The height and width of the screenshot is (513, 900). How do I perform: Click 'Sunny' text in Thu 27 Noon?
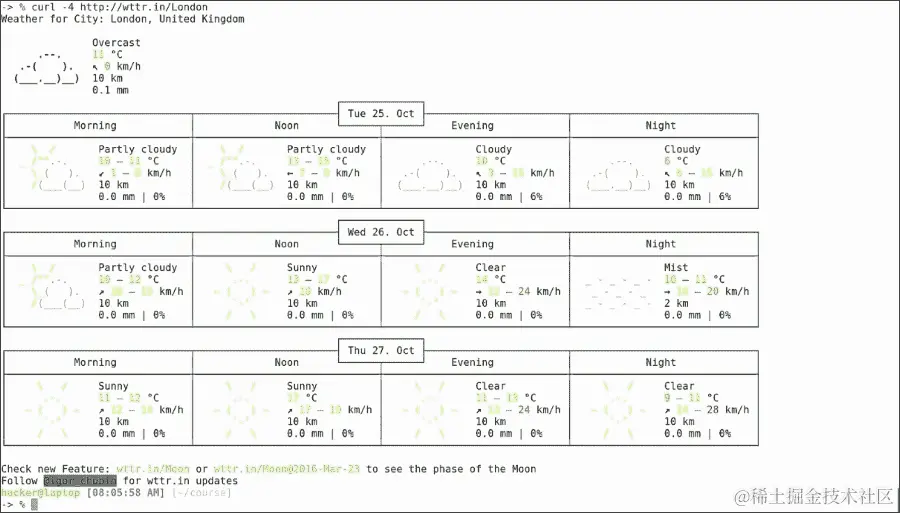(302, 386)
